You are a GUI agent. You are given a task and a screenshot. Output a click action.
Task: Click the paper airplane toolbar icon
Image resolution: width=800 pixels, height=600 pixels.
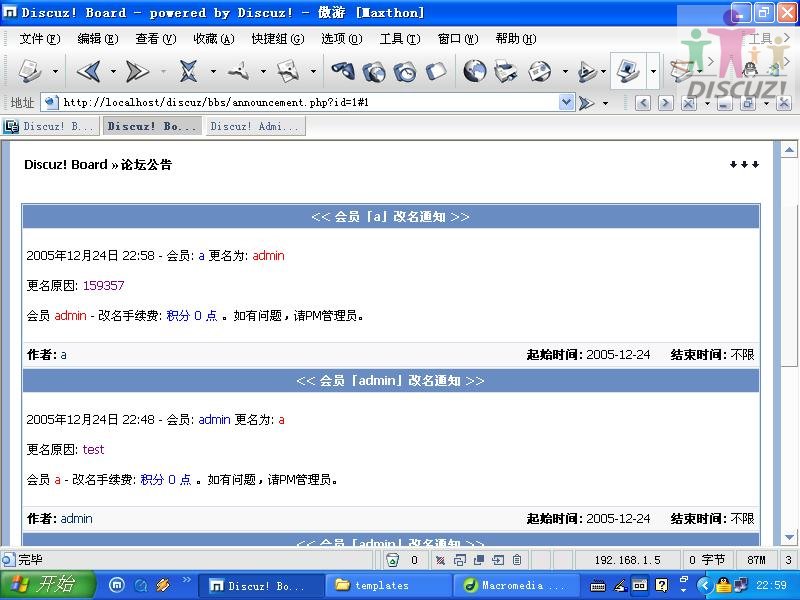pyautogui.click(x=587, y=71)
